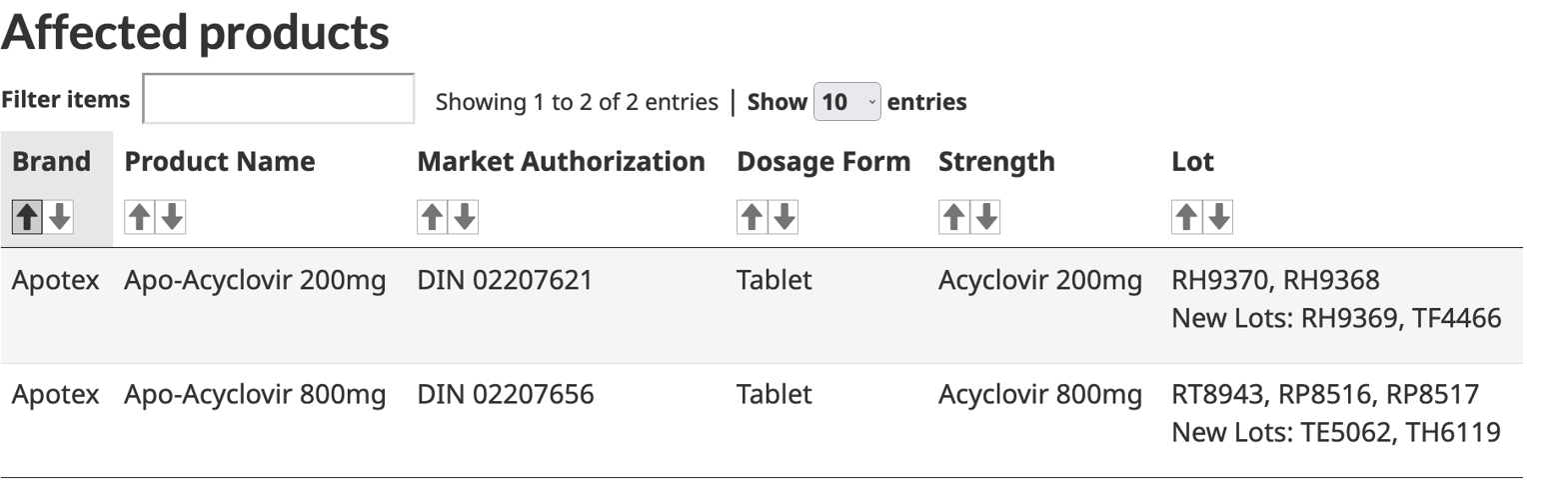Sort Dosage Form ascending
Image resolution: width=1568 pixels, height=500 pixels.
pos(752,217)
